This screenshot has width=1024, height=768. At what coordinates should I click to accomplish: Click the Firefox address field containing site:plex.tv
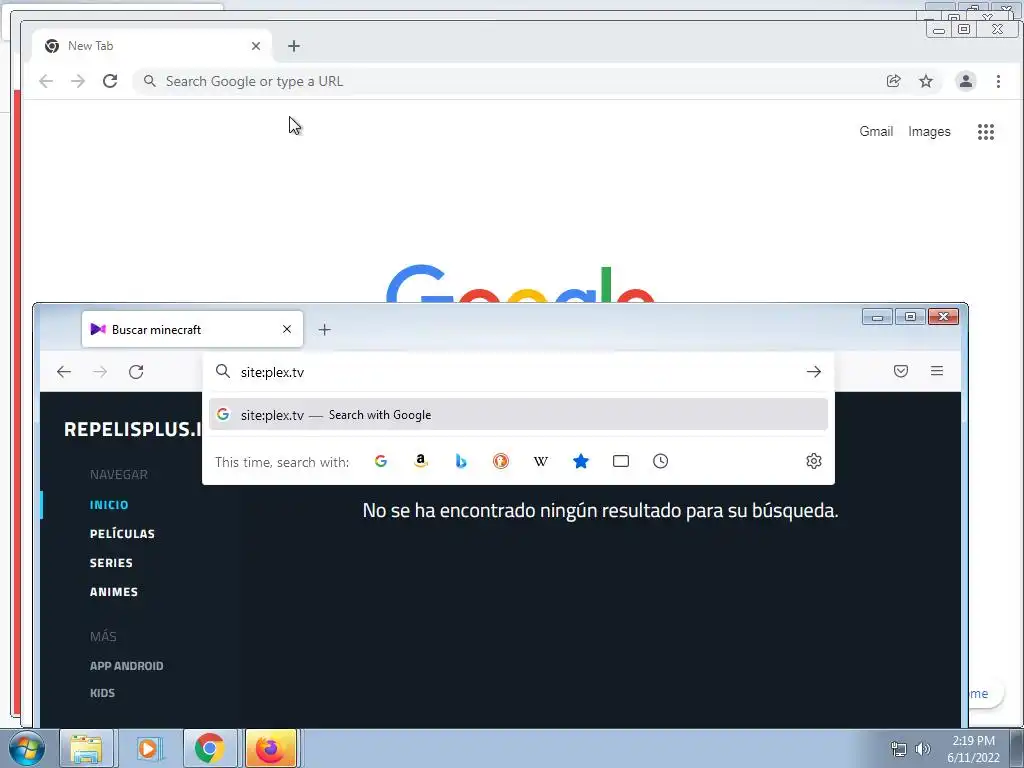click(x=516, y=372)
